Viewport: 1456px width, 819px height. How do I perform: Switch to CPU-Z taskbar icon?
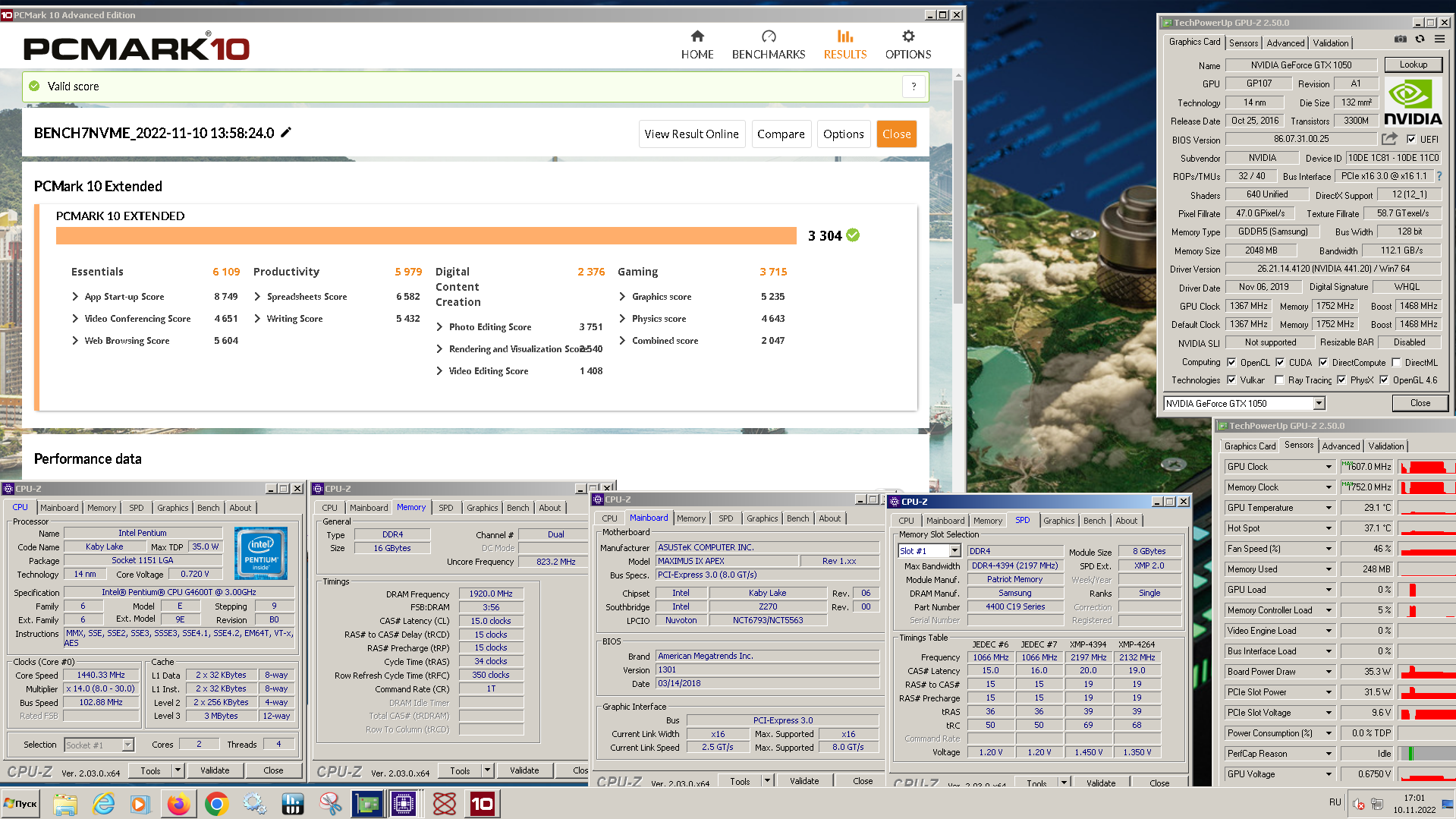[405, 804]
